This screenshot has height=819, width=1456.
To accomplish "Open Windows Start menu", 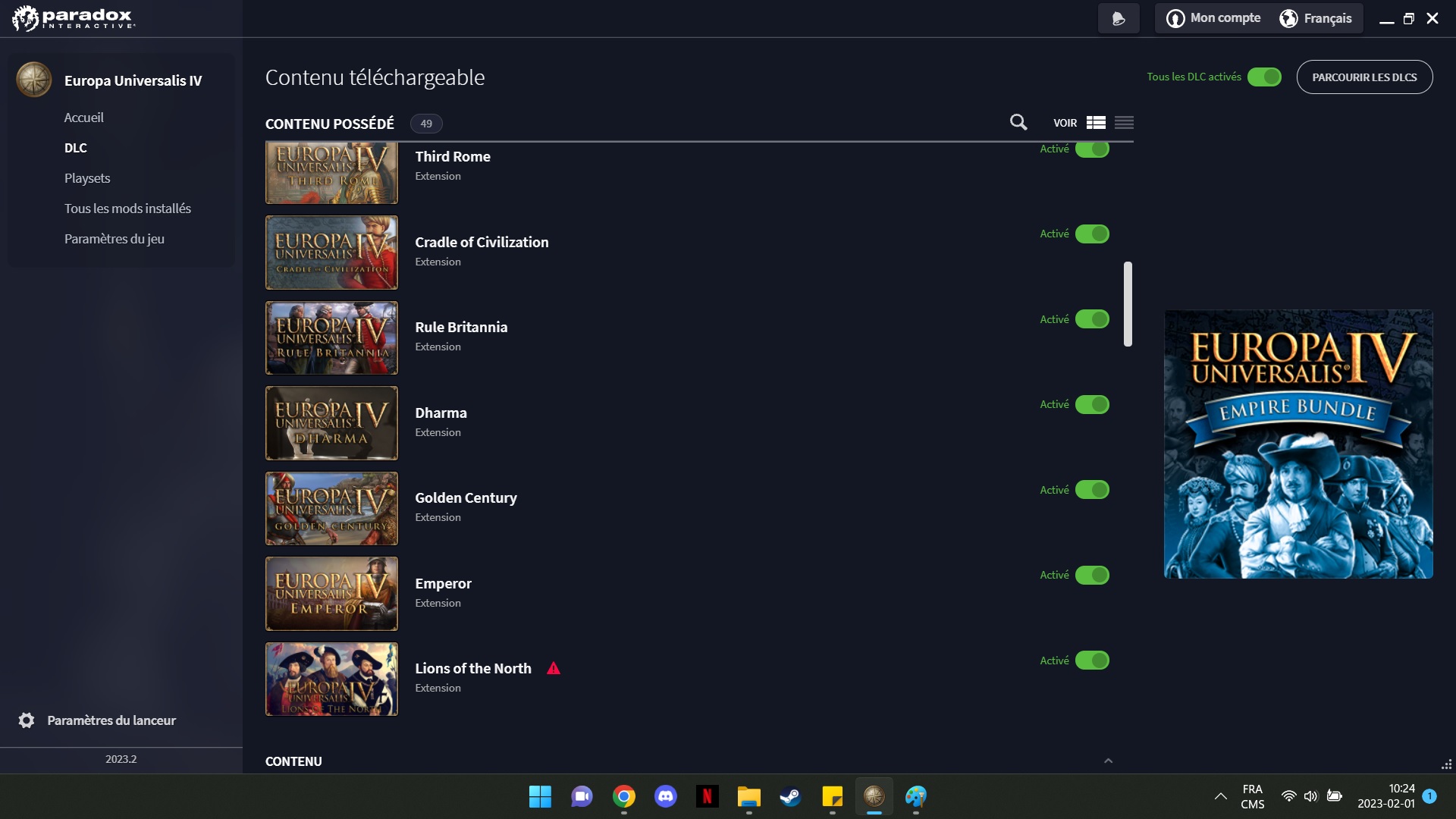I will 540,796.
